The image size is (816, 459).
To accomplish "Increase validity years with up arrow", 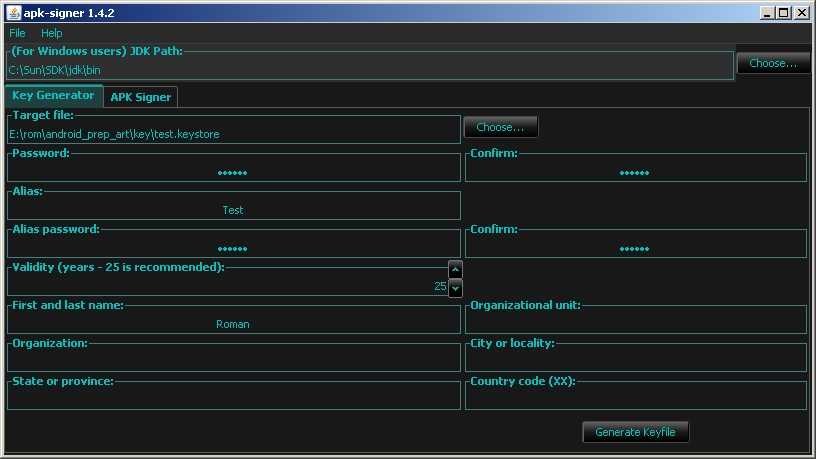I will [455, 269].
